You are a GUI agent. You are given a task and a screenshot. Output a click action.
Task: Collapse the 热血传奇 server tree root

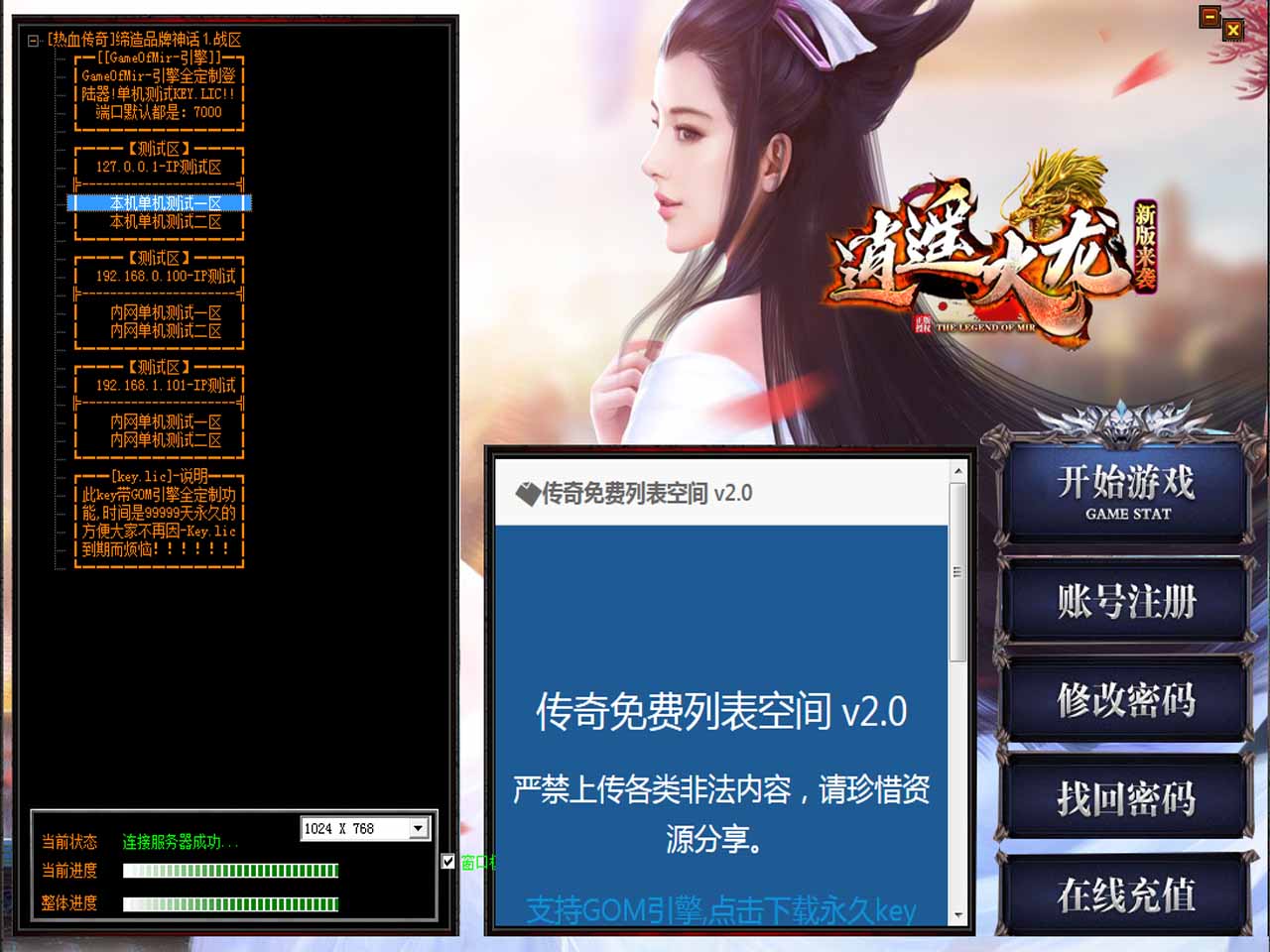pos(34,41)
